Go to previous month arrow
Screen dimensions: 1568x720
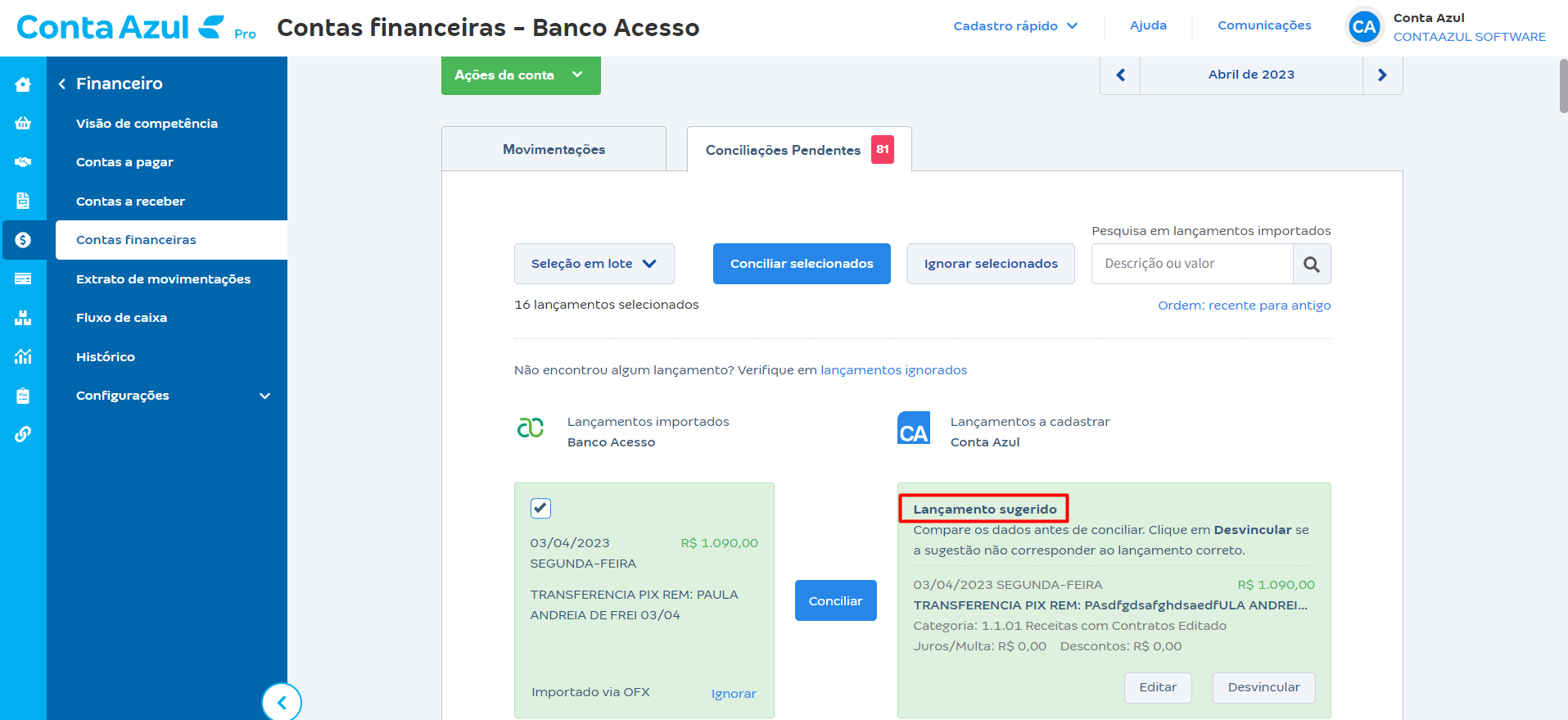click(1120, 75)
